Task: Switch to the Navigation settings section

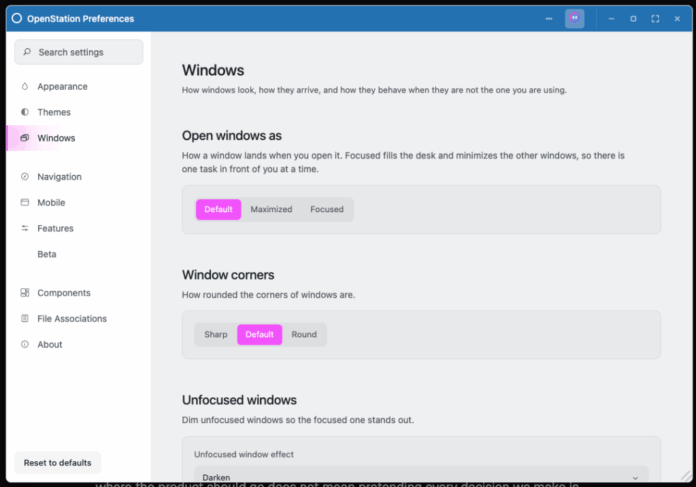Action: click(x=79, y=177)
